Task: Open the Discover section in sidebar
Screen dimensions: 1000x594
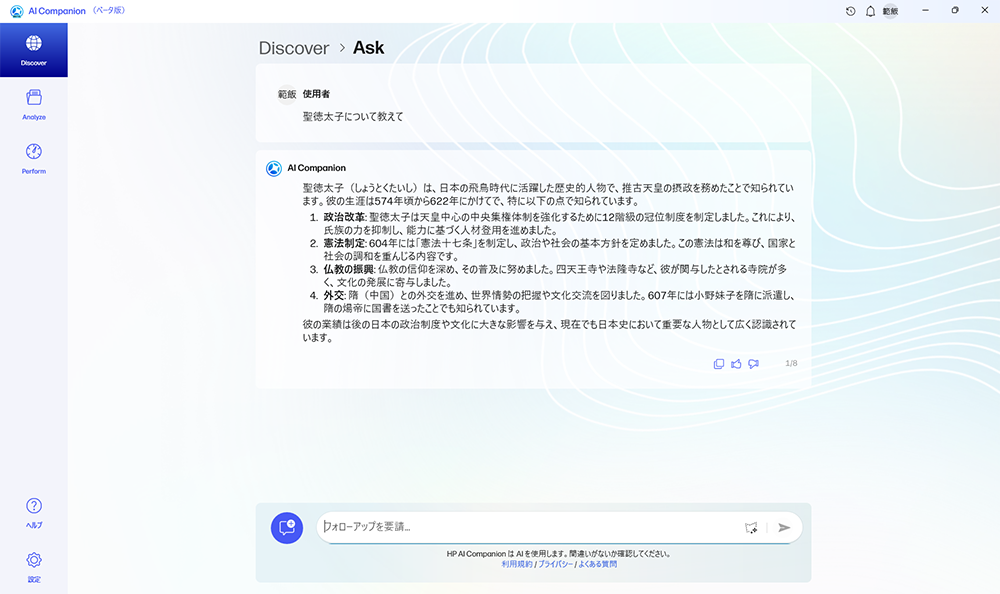Action: pyautogui.click(x=33, y=50)
